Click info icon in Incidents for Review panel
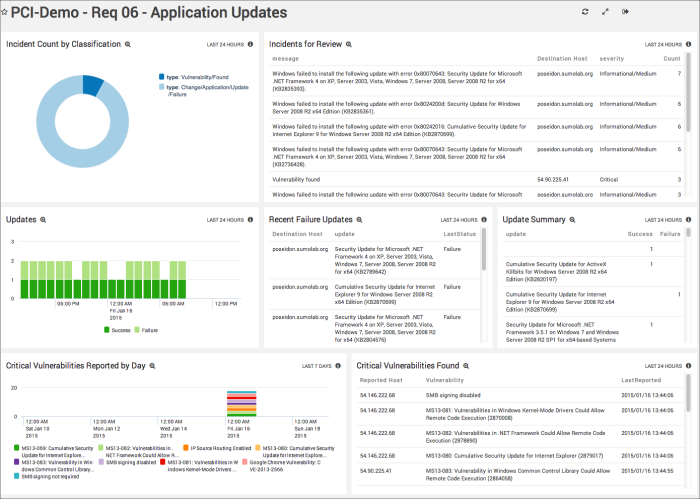The height and width of the screenshot is (499, 700). [687, 45]
